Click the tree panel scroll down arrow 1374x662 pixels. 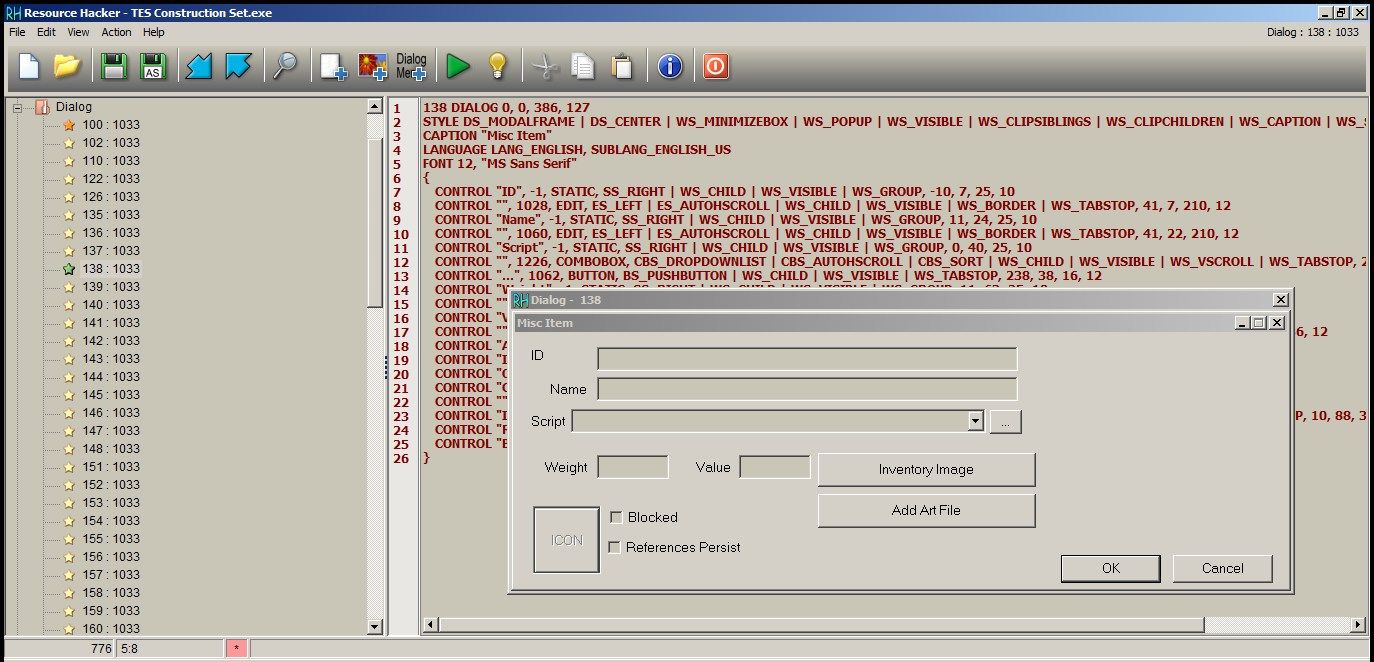[375, 627]
